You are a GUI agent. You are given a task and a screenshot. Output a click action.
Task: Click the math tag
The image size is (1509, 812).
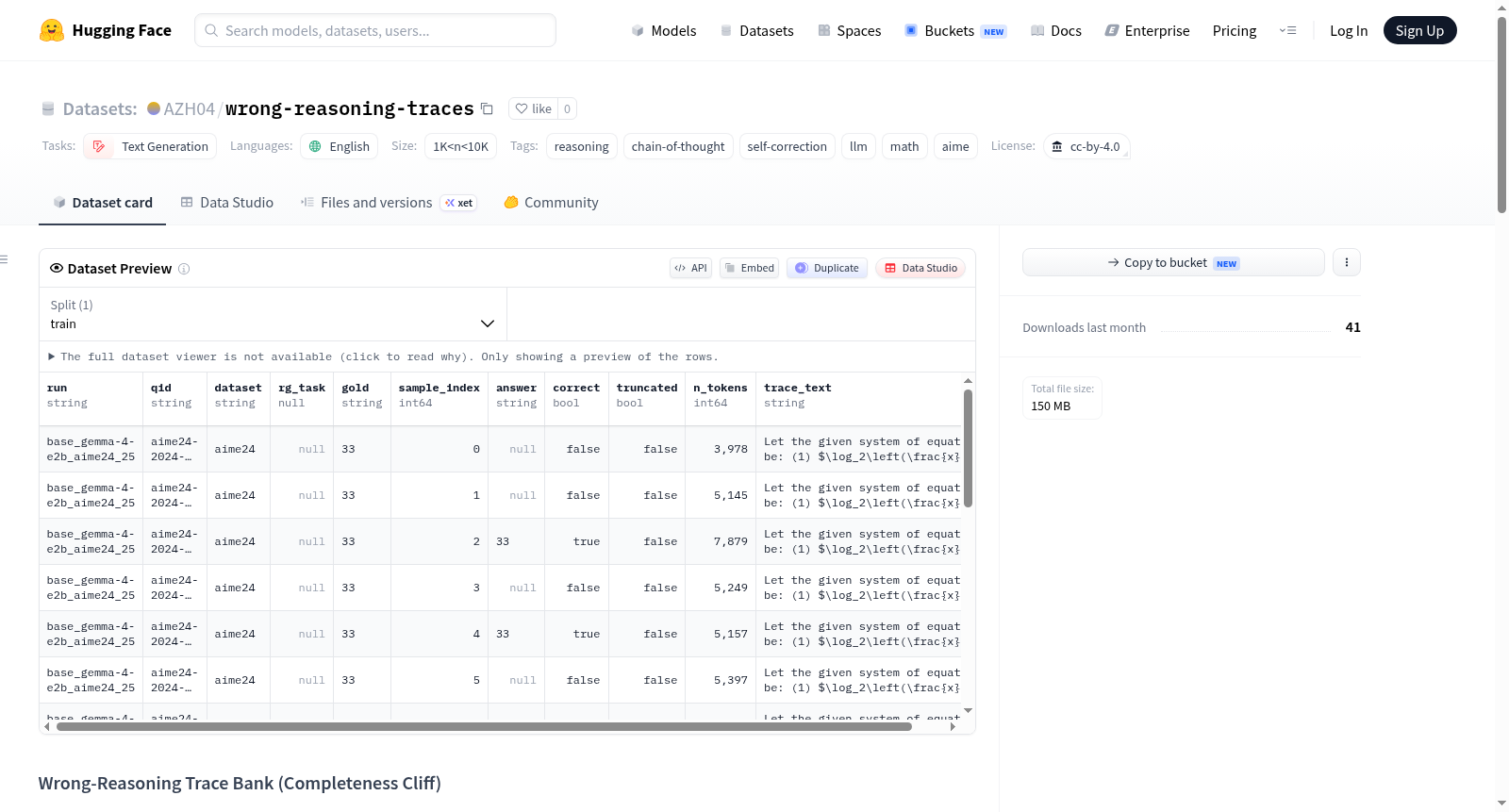click(904, 146)
